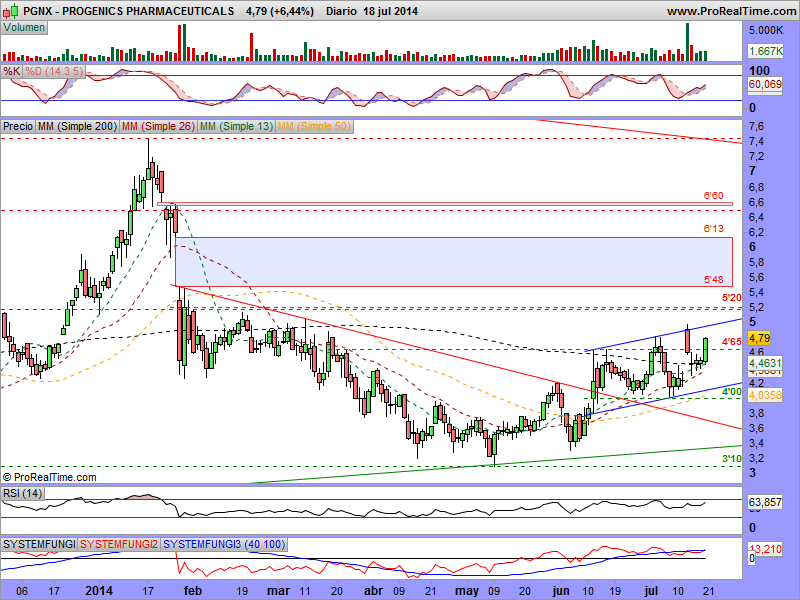Select the SYSTEMFUNGI indicator label
This screenshot has width=800, height=600.
point(39,544)
